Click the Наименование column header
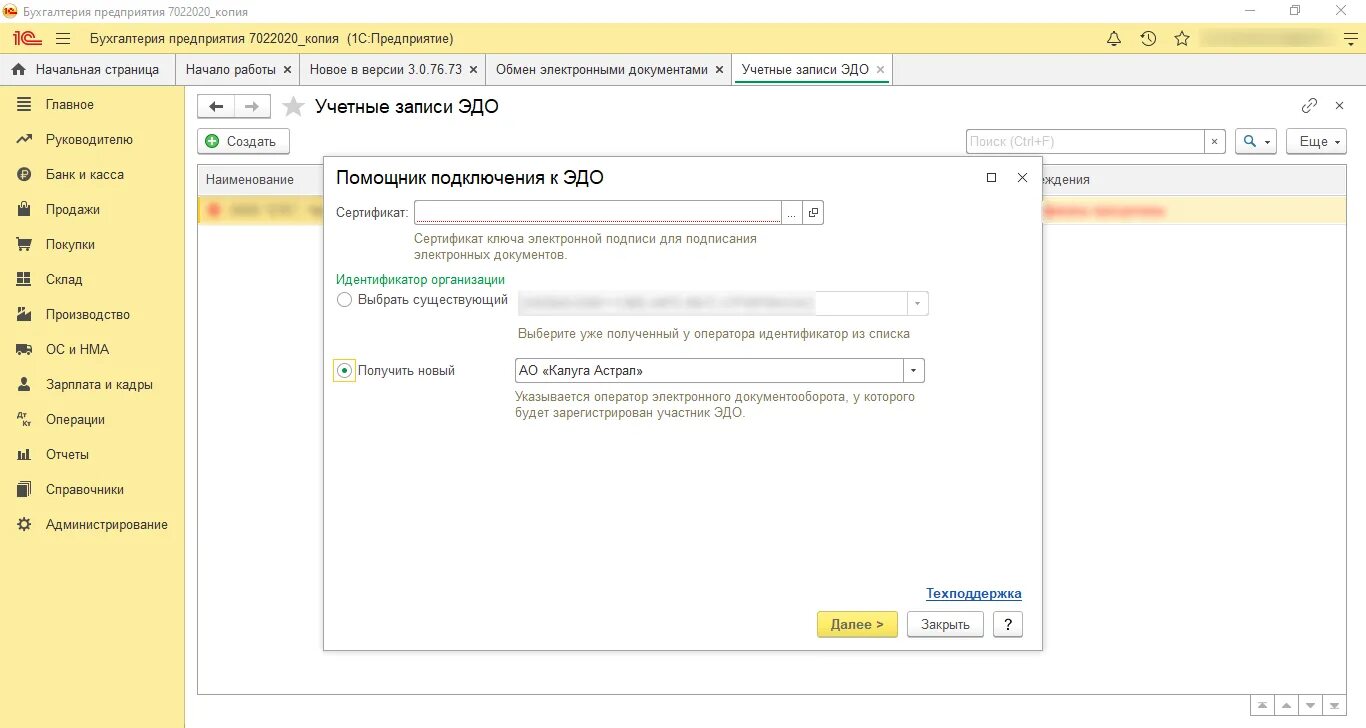This screenshot has width=1366, height=728. (250, 180)
